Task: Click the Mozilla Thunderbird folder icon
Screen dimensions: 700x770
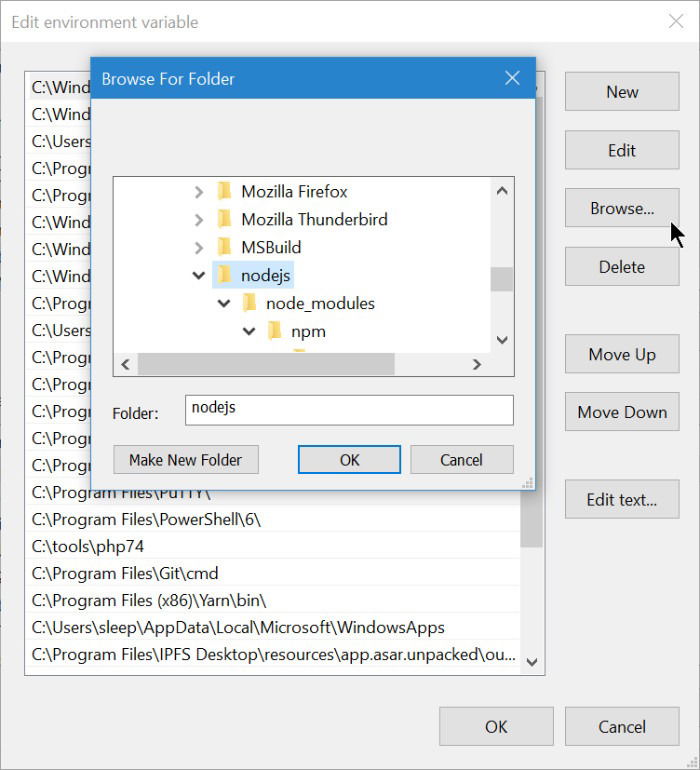Action: pos(224,219)
